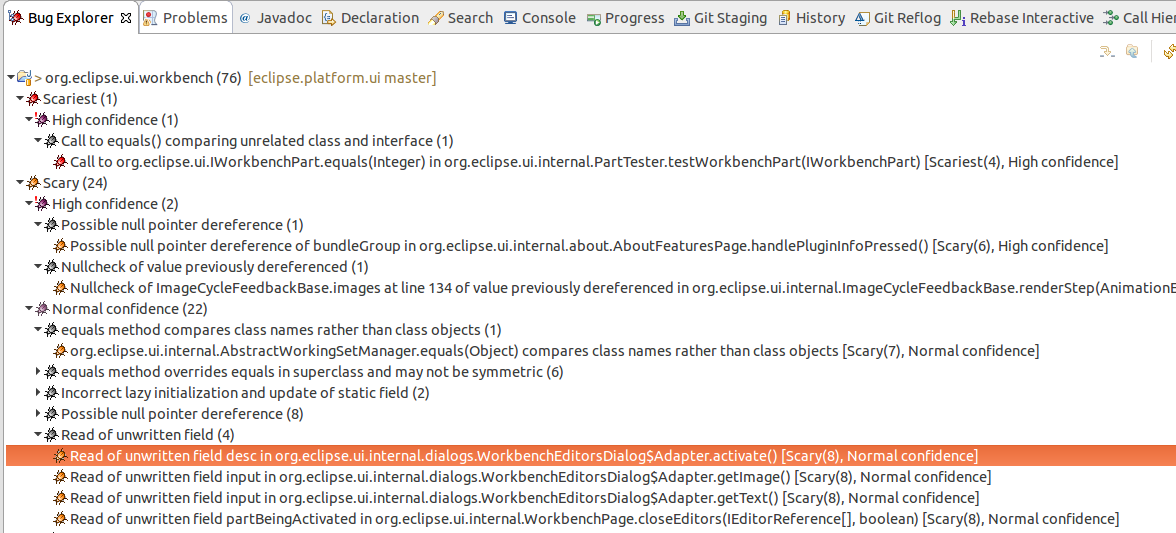This screenshot has height=533, width=1176.
Task: Expand 'Possible null pointer dereference (8)'
Action: [x=38, y=413]
